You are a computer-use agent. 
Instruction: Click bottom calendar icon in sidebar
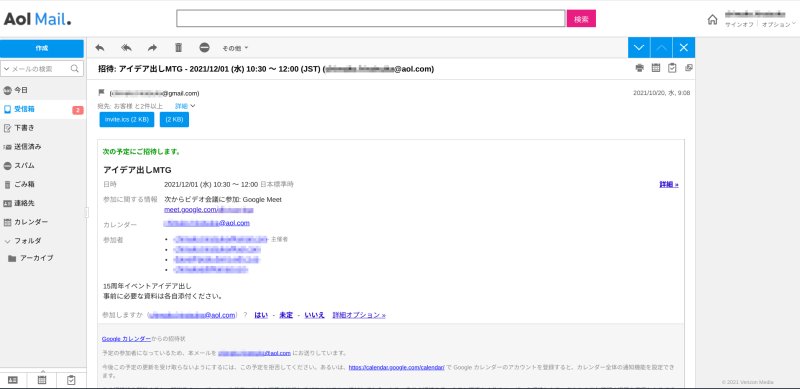click(42, 380)
